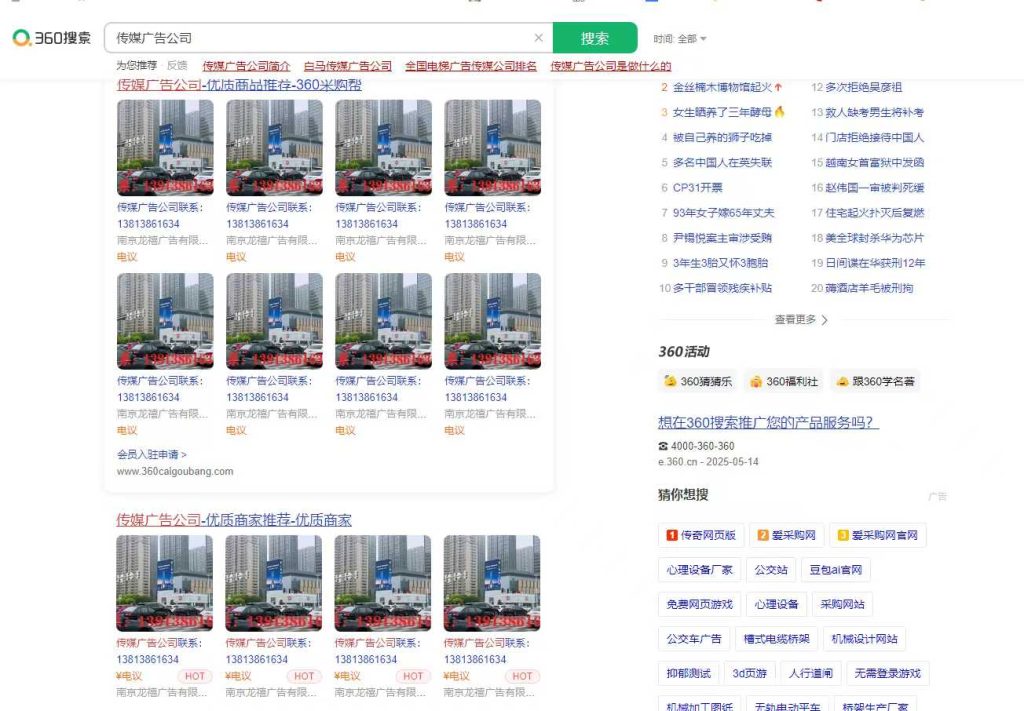Select suggestion 白马传媒广告公司

(347, 66)
